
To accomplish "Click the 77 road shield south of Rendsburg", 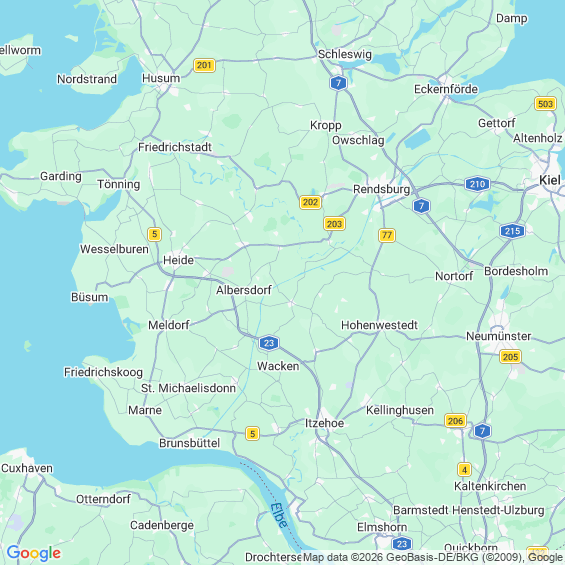I will [387, 235].
